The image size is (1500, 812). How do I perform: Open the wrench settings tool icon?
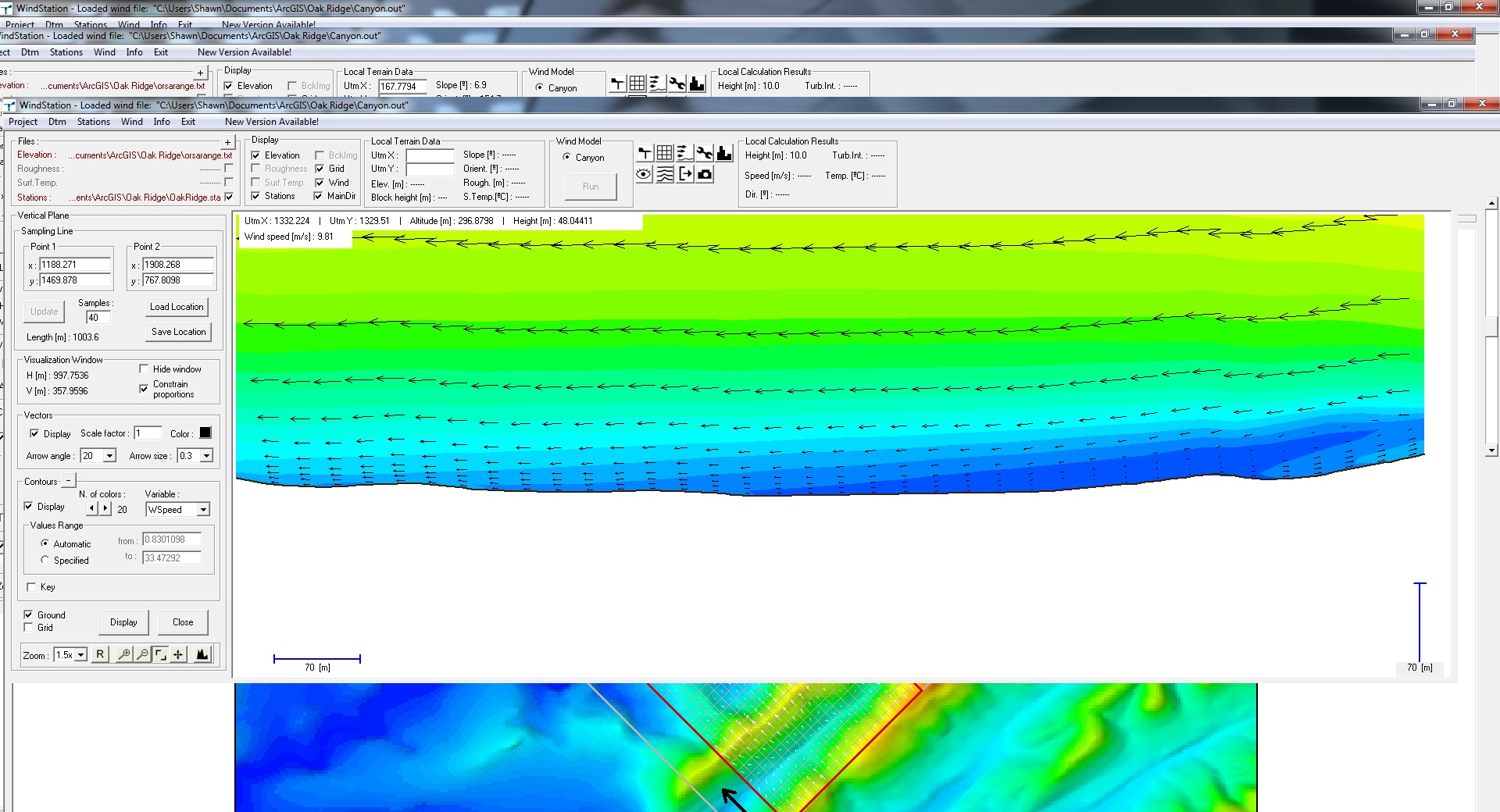[x=705, y=153]
